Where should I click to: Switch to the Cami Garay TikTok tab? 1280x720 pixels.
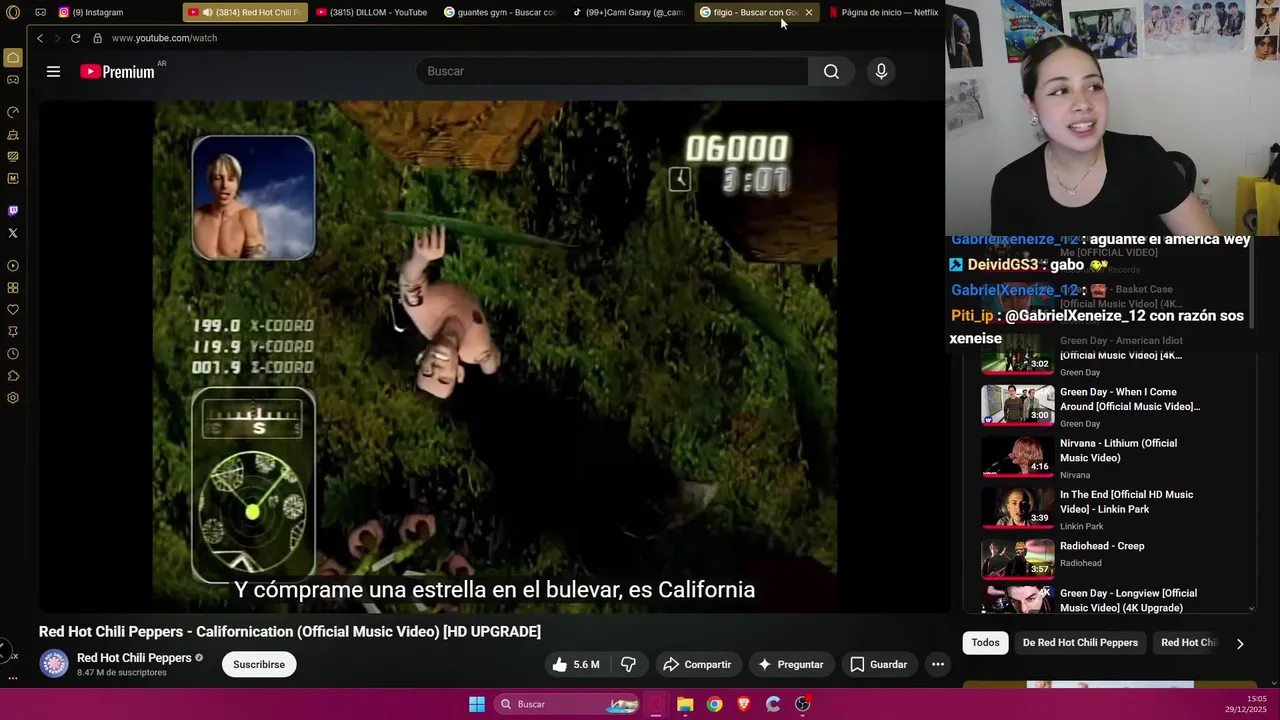628,12
